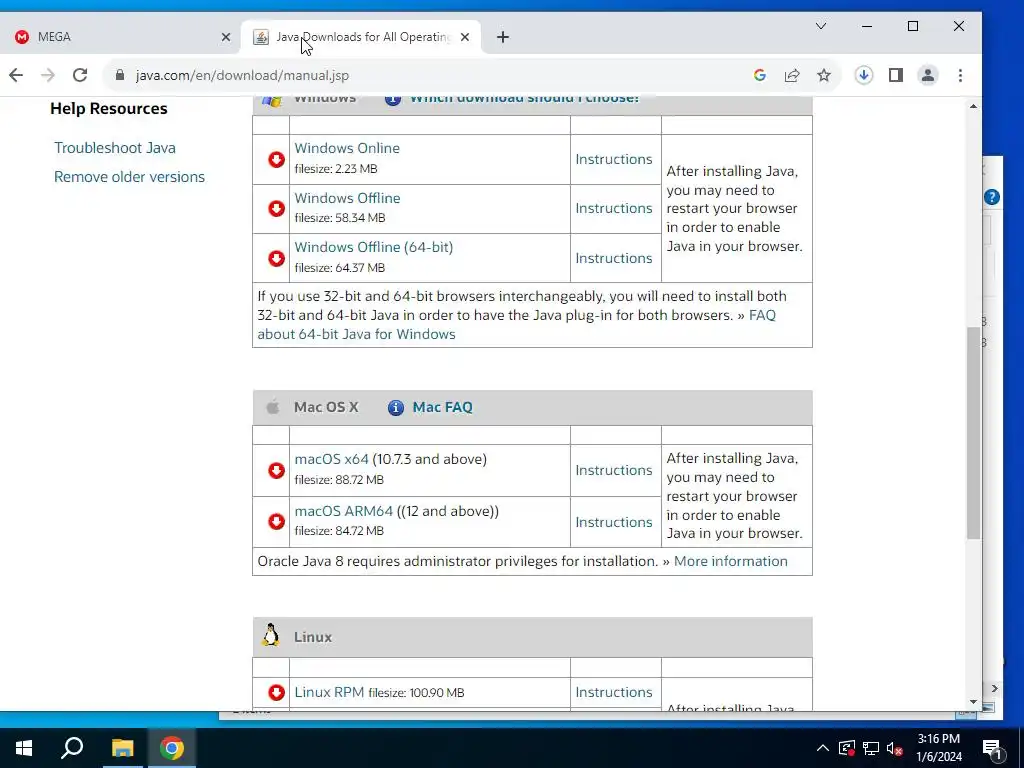Click the Windows Offline red download icon
This screenshot has height=768, width=1024.
click(x=276, y=208)
